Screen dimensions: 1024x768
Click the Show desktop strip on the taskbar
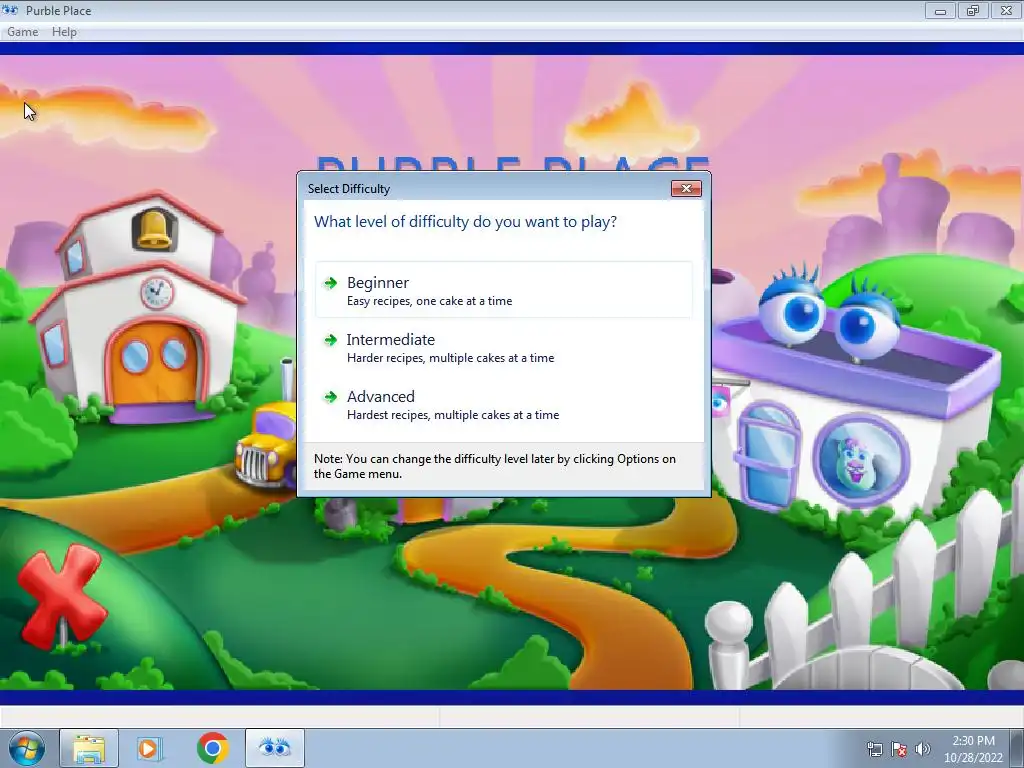pyautogui.click(x=1017, y=748)
